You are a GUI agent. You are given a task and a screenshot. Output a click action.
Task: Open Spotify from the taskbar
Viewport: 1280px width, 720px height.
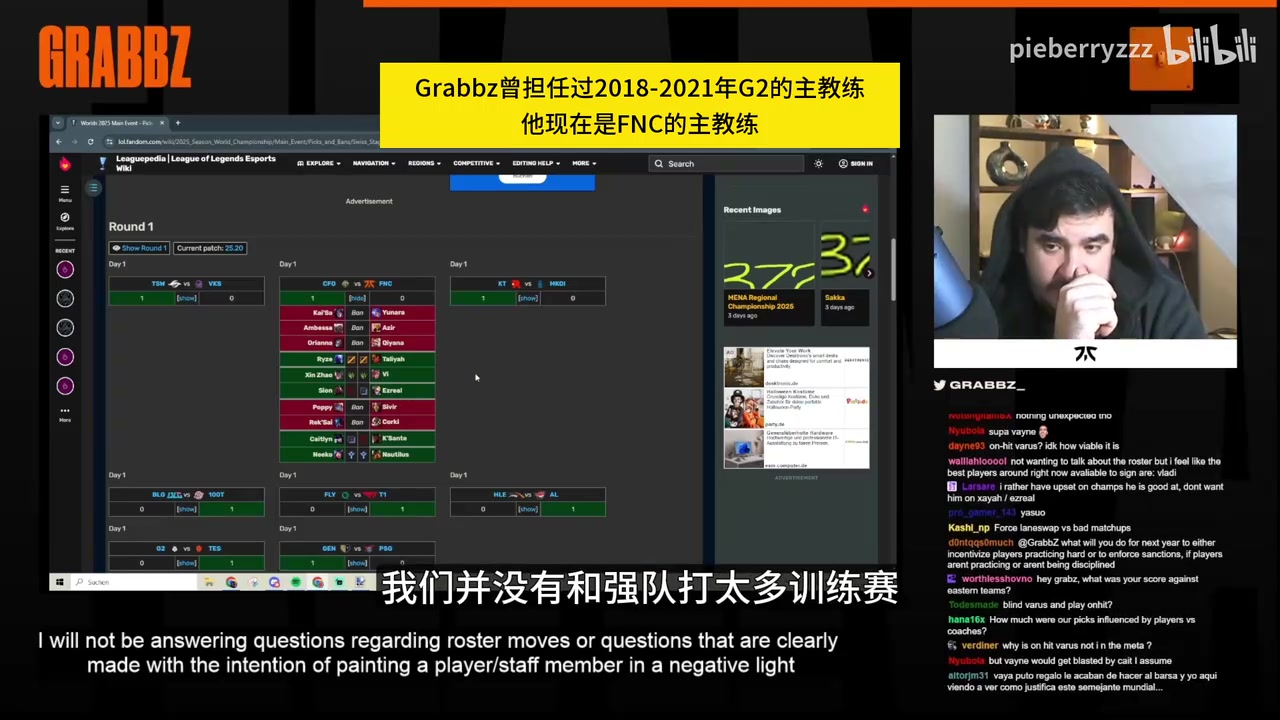point(297,582)
